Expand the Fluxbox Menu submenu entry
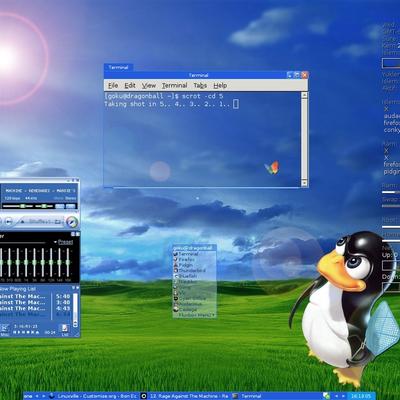 pyautogui.click(x=197, y=315)
